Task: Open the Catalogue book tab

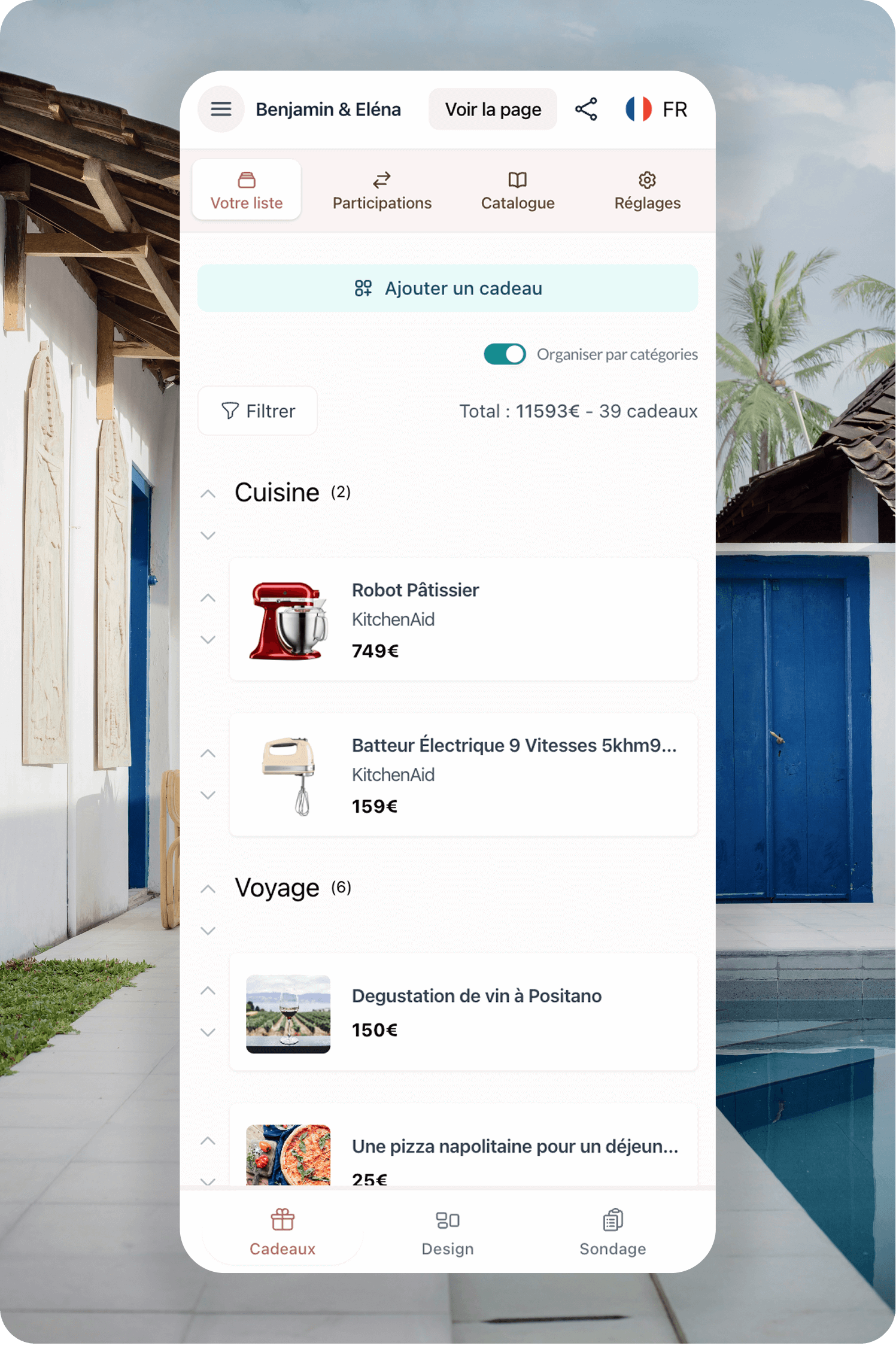Action: [517, 180]
